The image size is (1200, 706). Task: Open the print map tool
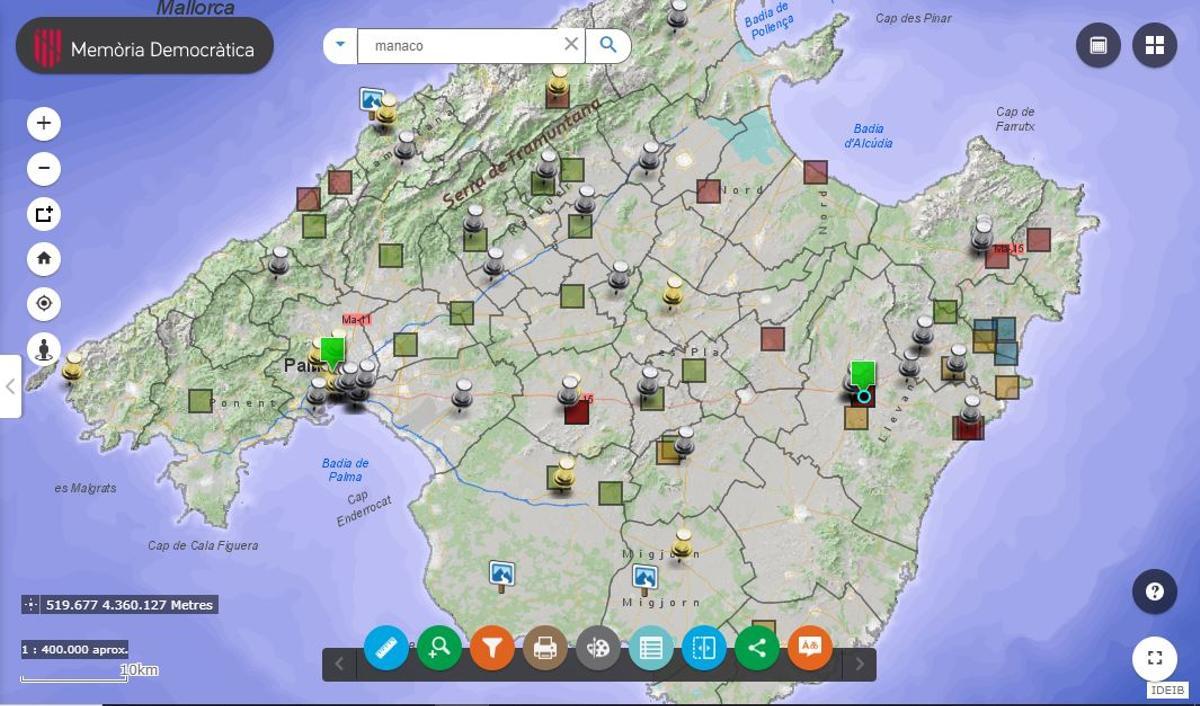tap(545, 648)
